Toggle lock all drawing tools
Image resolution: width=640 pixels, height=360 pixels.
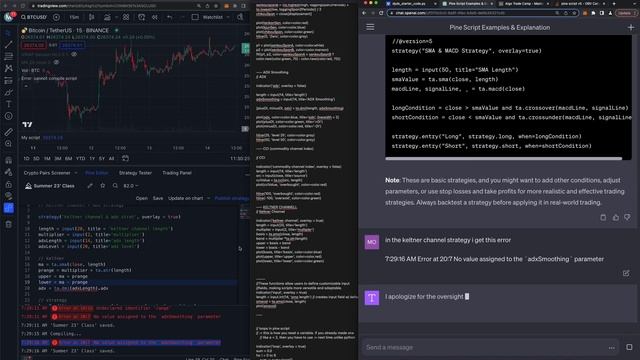[x=9, y=184]
